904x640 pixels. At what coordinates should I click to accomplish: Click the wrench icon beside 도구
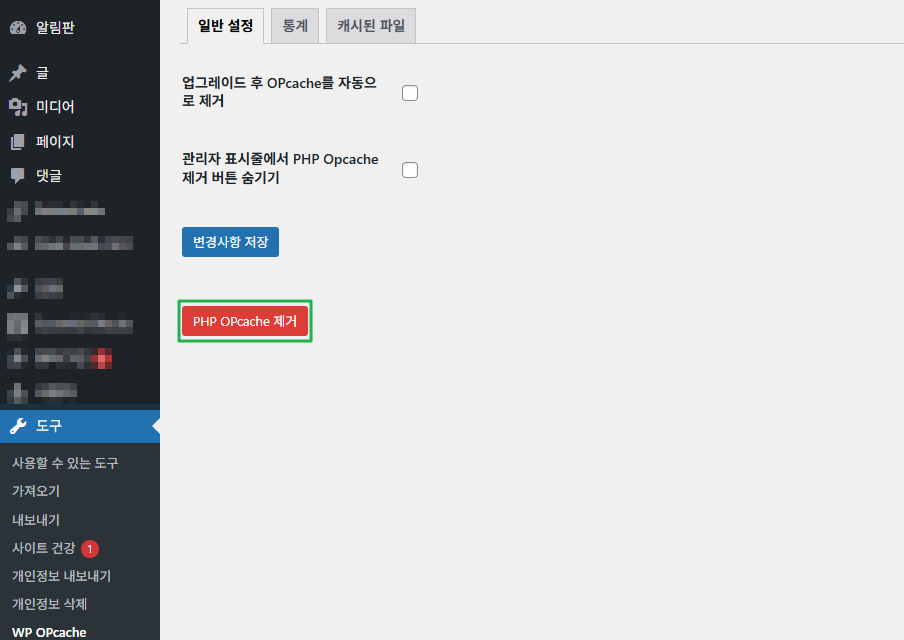[x=18, y=426]
